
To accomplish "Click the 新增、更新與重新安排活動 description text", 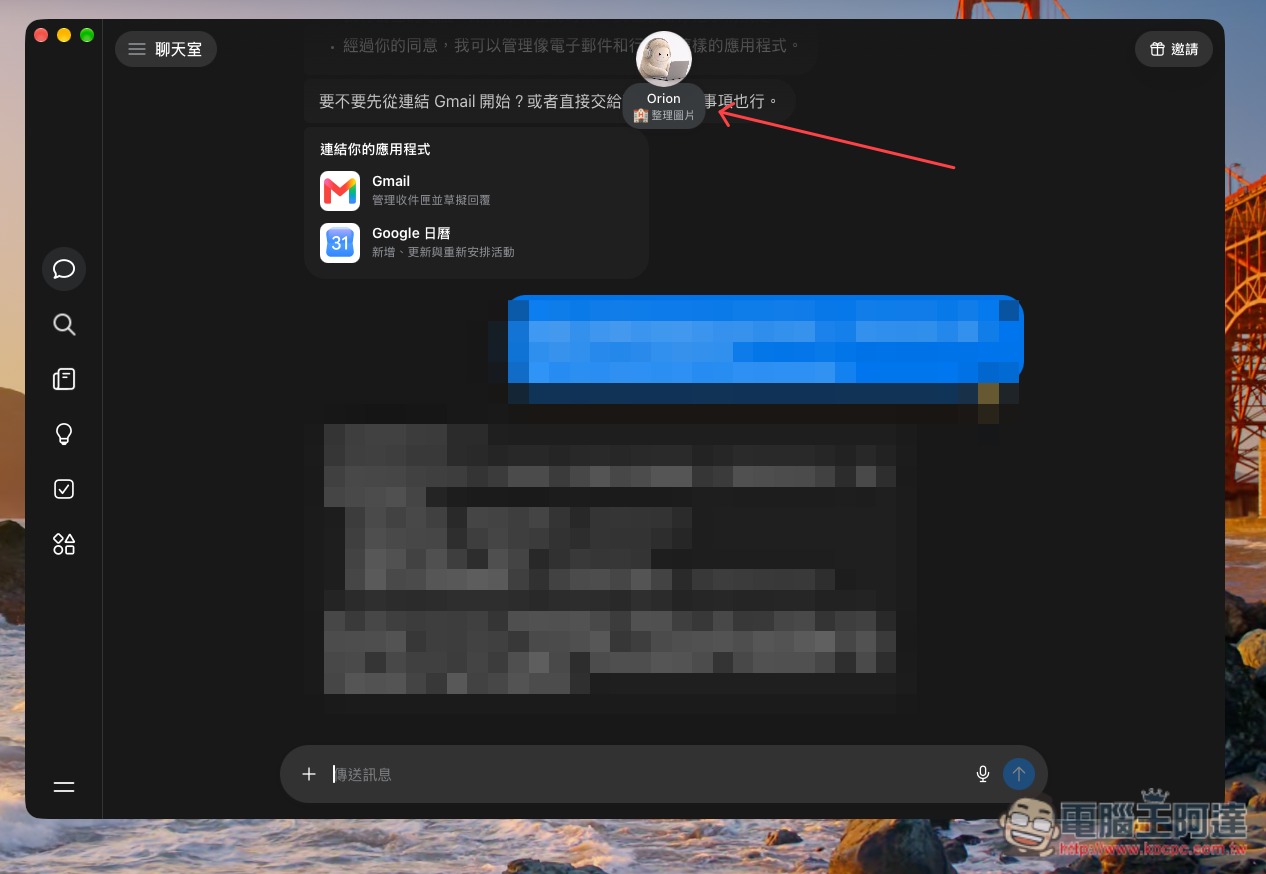I will point(443,252).
